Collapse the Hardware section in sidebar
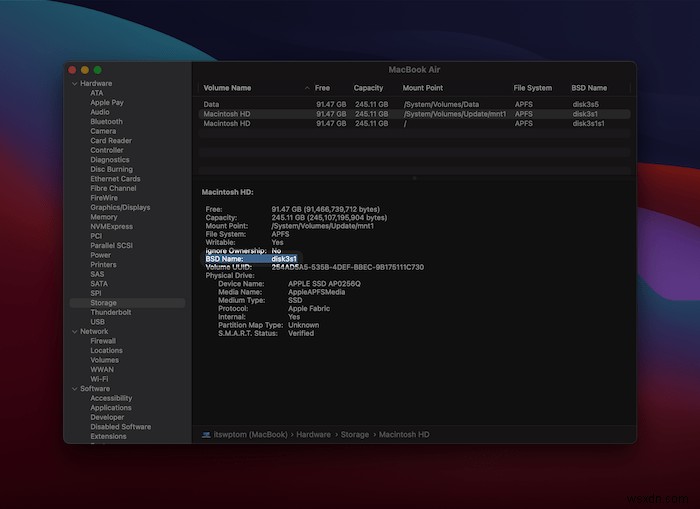The width and height of the screenshot is (700, 509). (74, 84)
